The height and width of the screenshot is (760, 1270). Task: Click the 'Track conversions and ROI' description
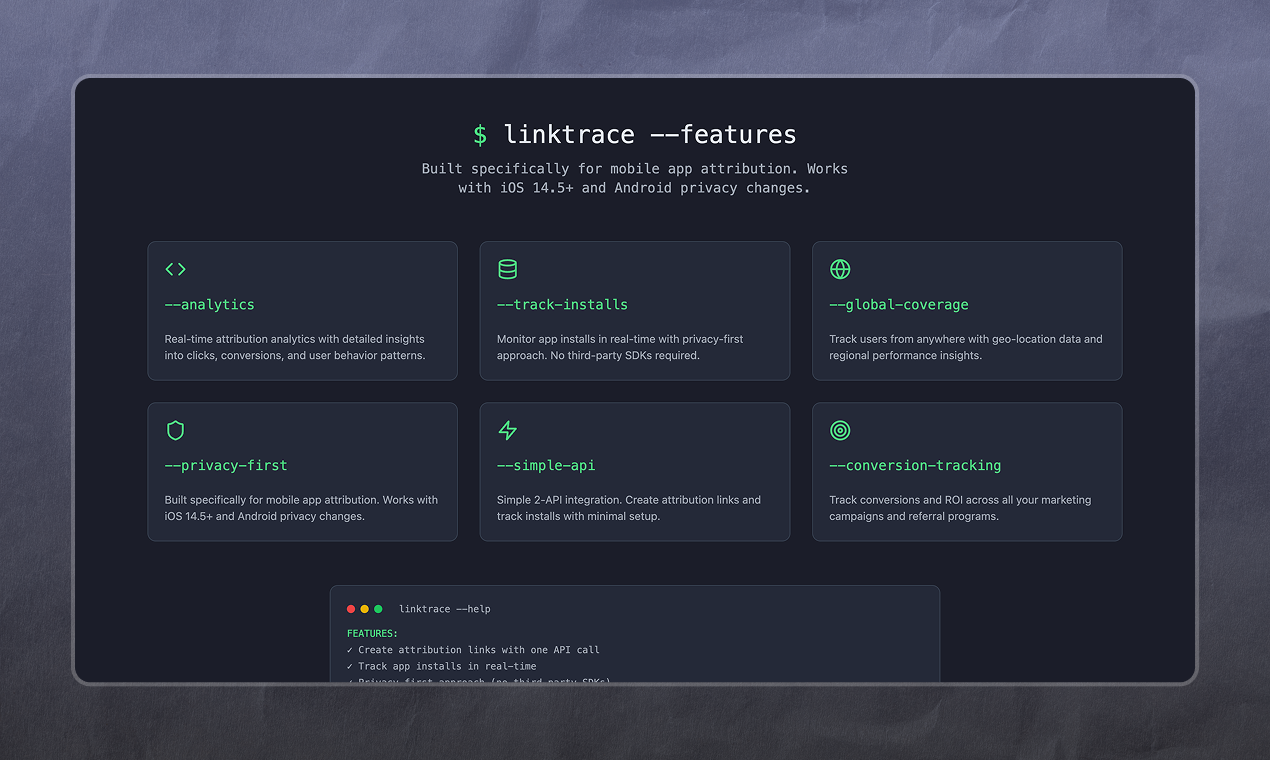pyautogui.click(x=960, y=508)
